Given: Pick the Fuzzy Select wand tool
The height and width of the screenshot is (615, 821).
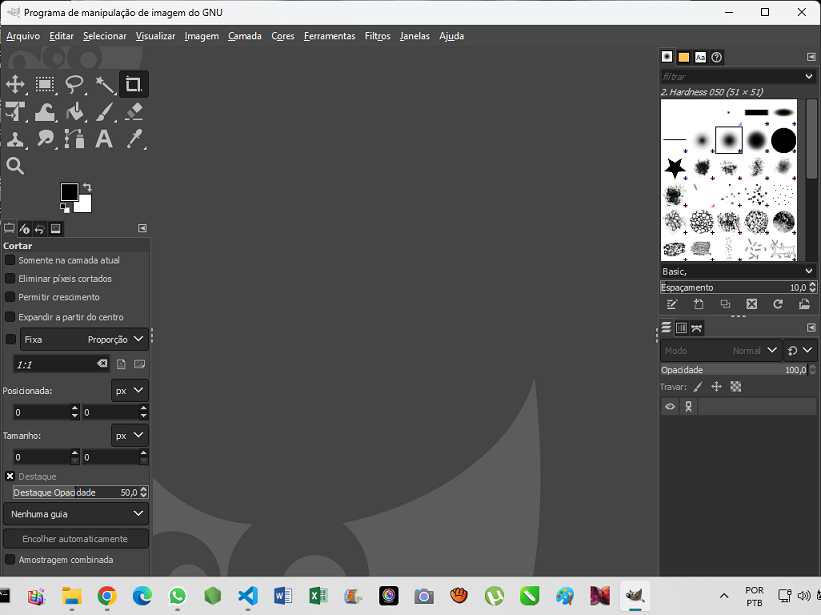Looking at the screenshot, I should (x=104, y=84).
